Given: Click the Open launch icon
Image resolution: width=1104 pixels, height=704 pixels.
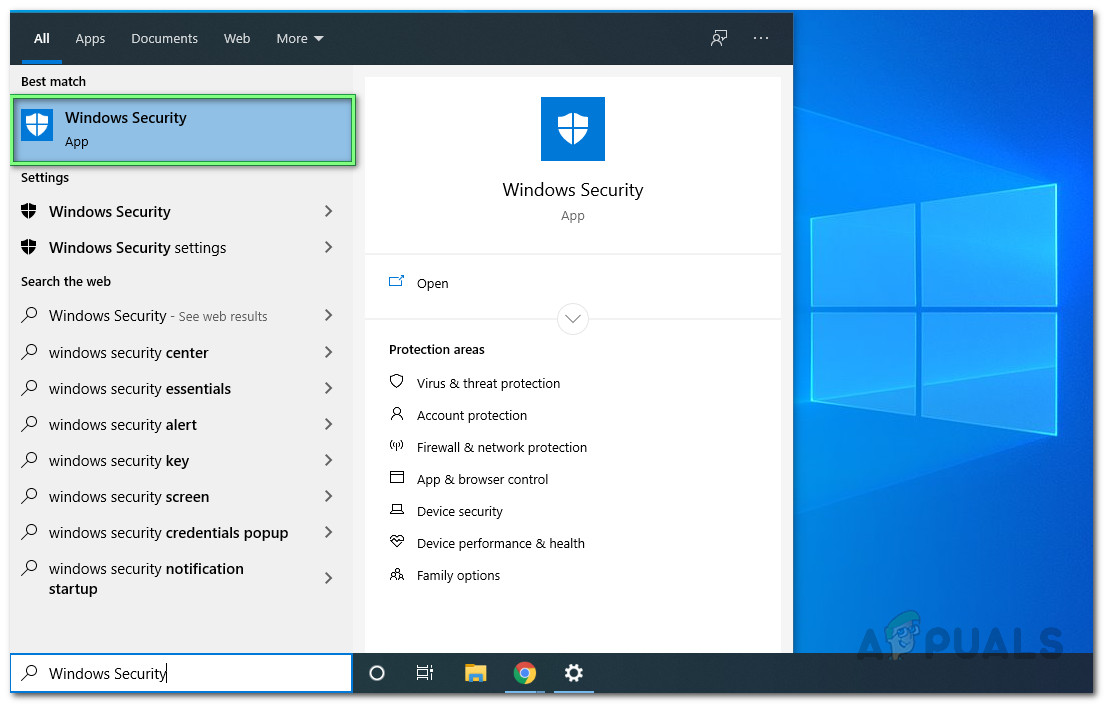Looking at the screenshot, I should pos(396,282).
